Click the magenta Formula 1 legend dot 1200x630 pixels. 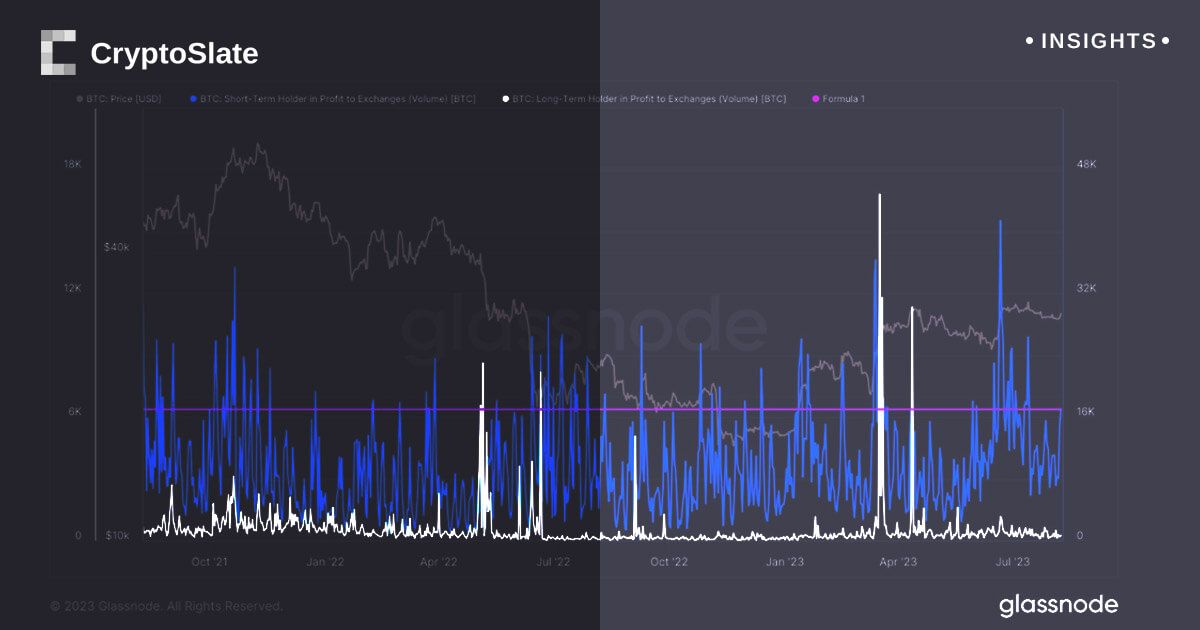click(815, 99)
